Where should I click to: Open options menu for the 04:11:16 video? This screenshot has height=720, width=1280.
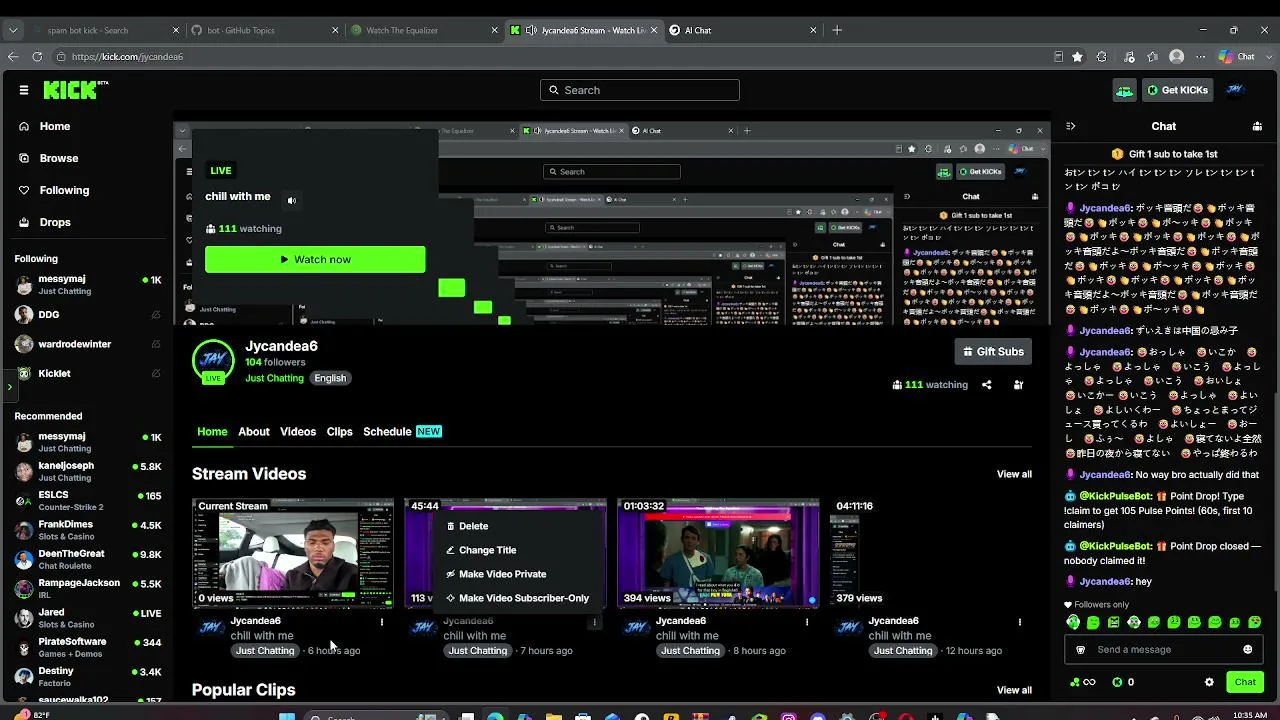(1020, 622)
